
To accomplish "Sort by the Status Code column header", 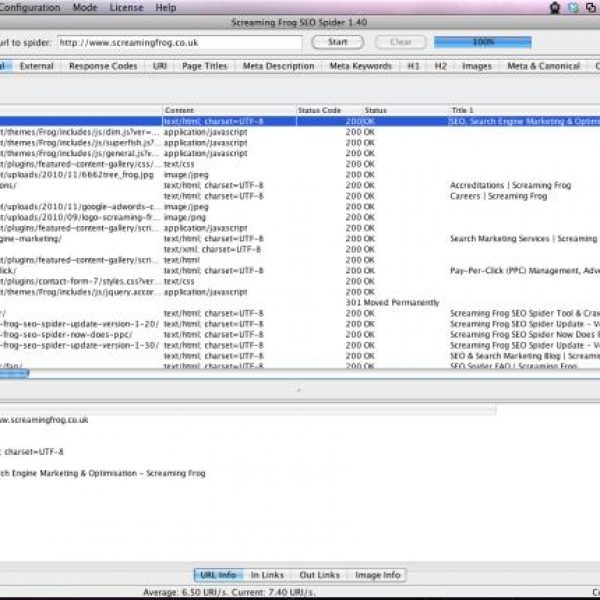I will 329,110.
